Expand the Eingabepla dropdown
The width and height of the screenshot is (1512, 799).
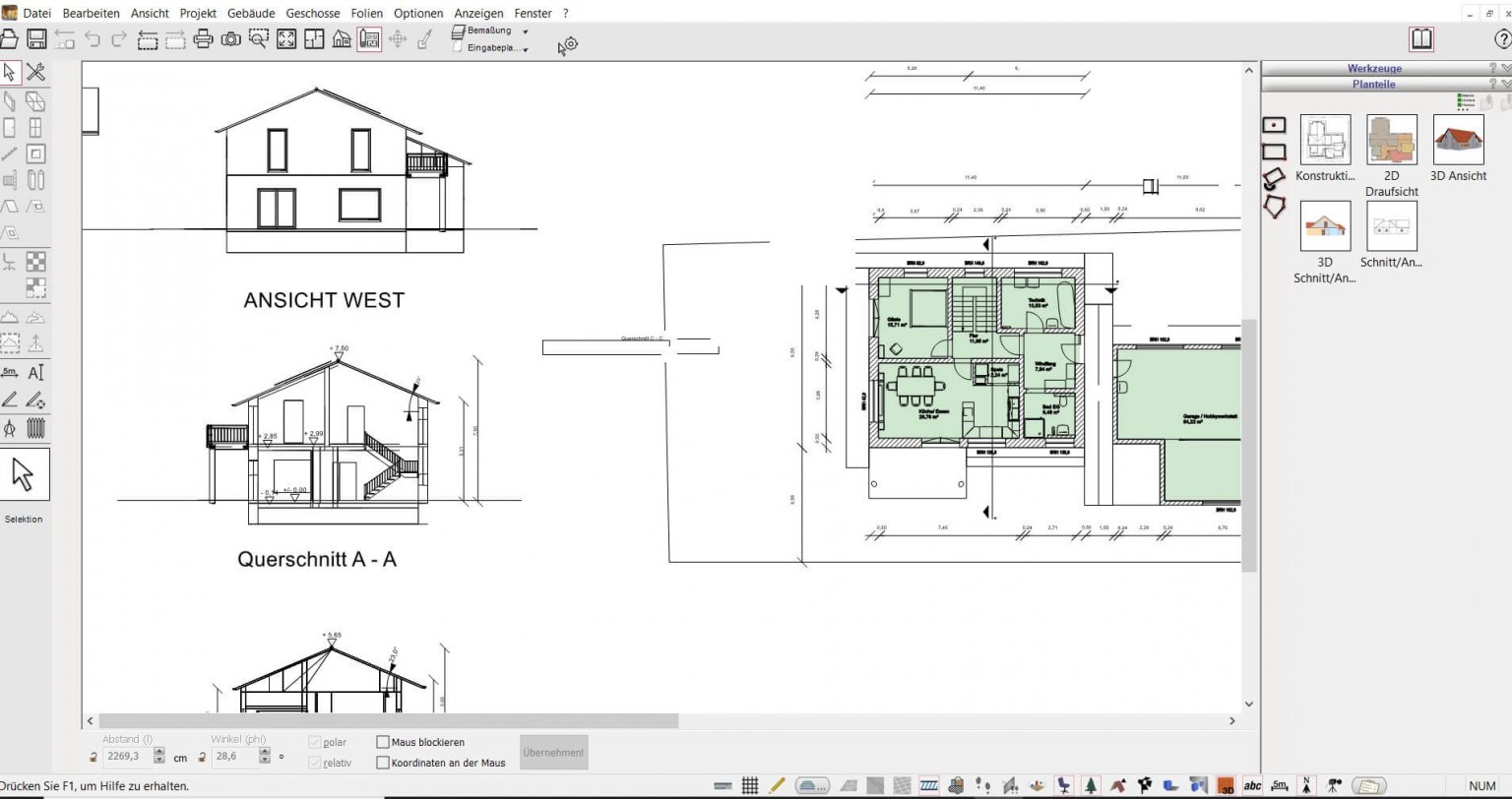[x=526, y=47]
